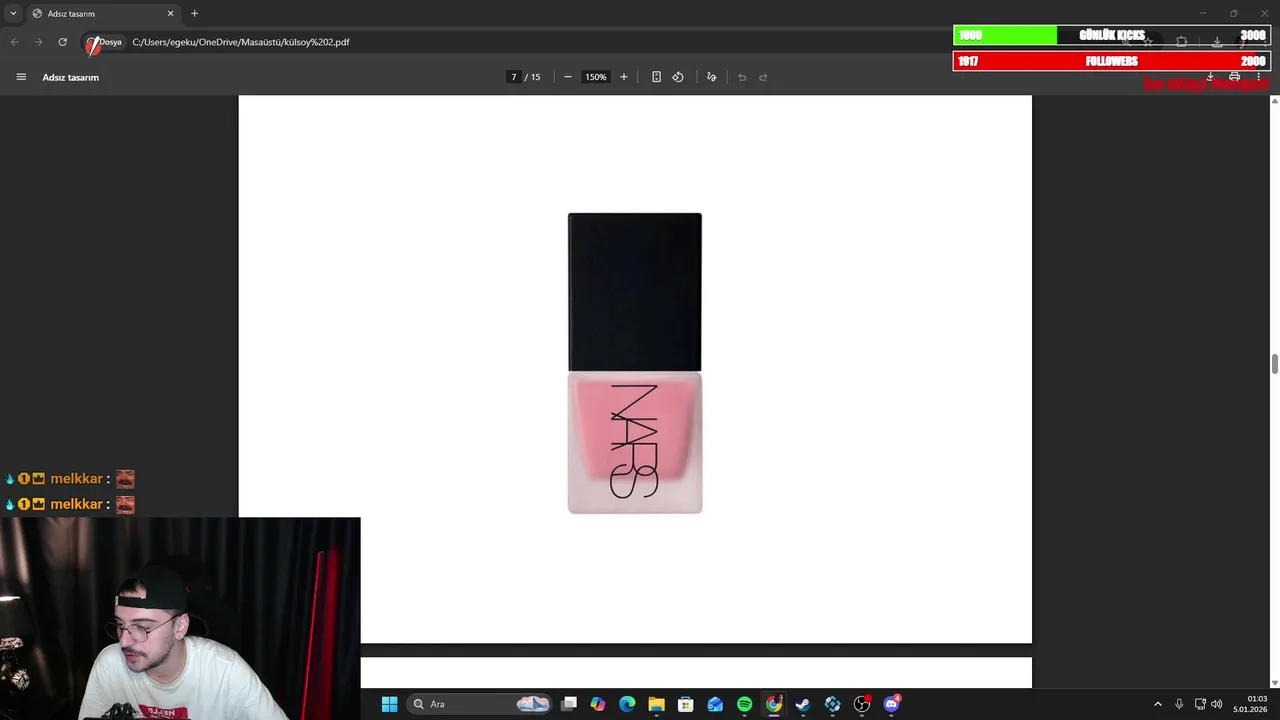This screenshot has width=1280, height=720.
Task: Open Discord from taskbar
Action: tap(892, 704)
